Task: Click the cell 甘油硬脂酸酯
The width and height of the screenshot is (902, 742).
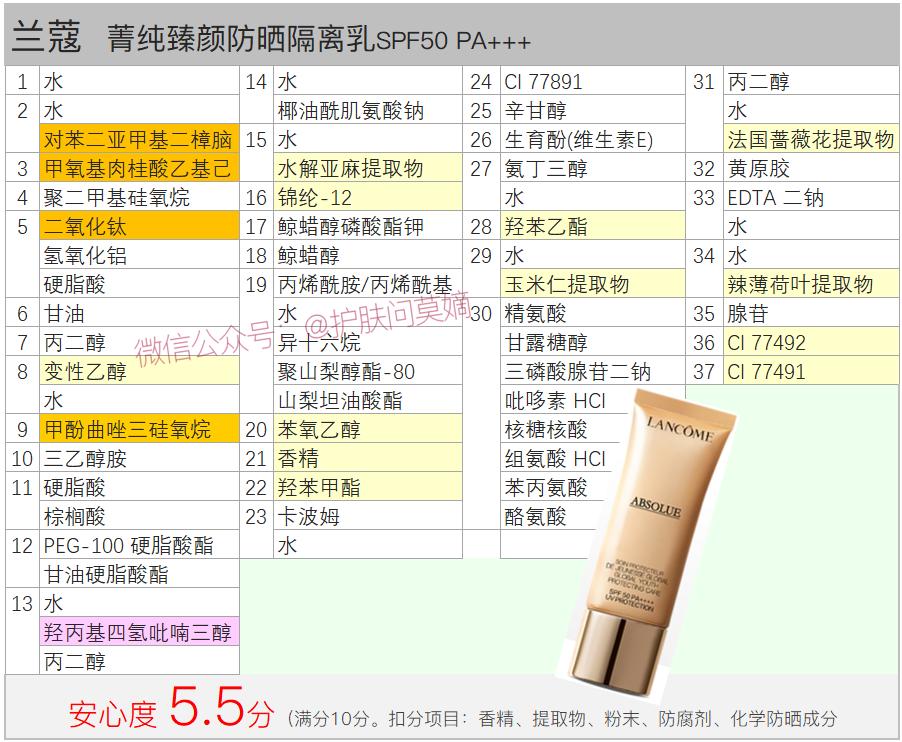Action: point(139,574)
